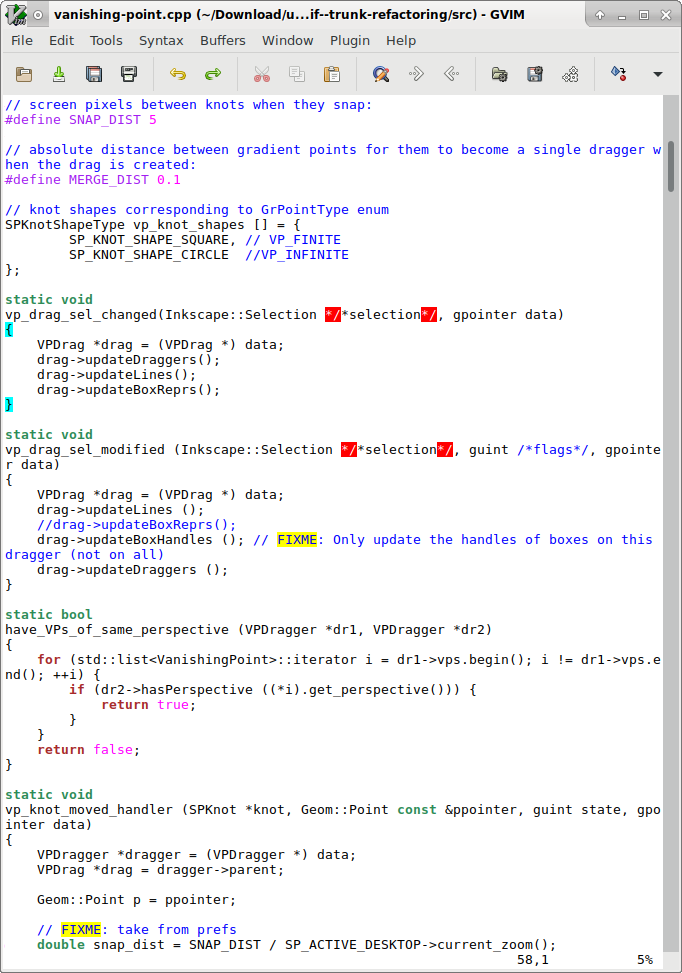682x973 pixels.
Task: Click 'VPDragger *dragger' declaration line
Action: coord(197,854)
